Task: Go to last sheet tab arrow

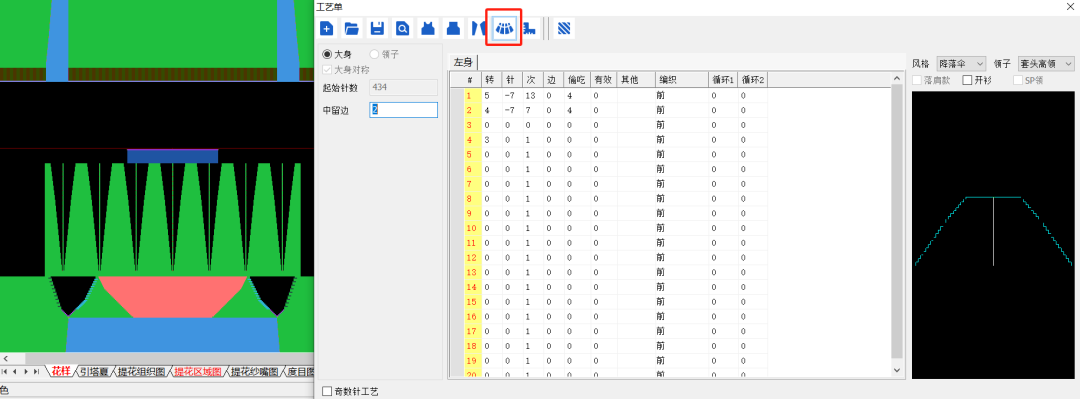Action: [x=37, y=372]
